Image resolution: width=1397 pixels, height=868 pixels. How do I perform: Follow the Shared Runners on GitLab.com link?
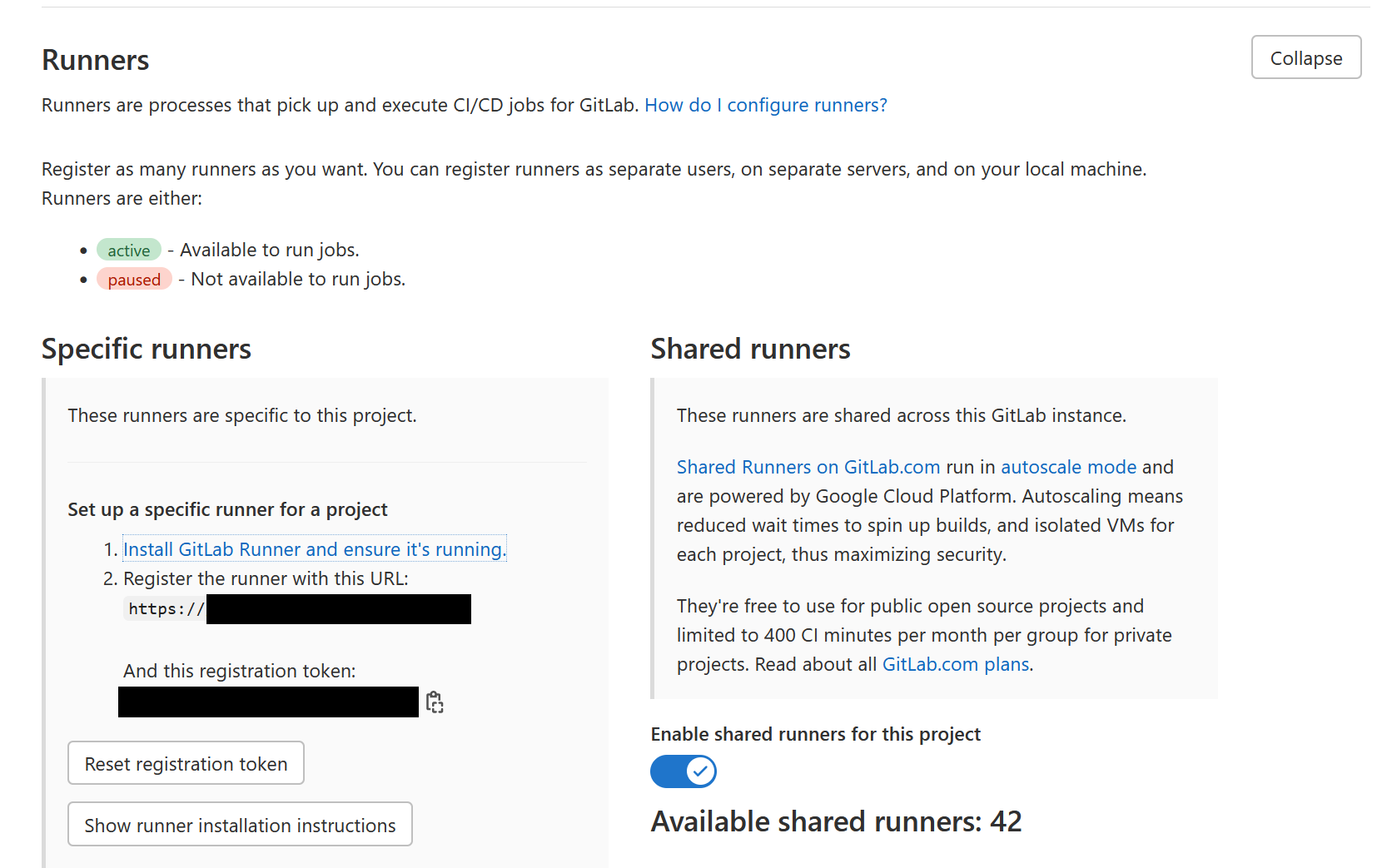click(808, 467)
